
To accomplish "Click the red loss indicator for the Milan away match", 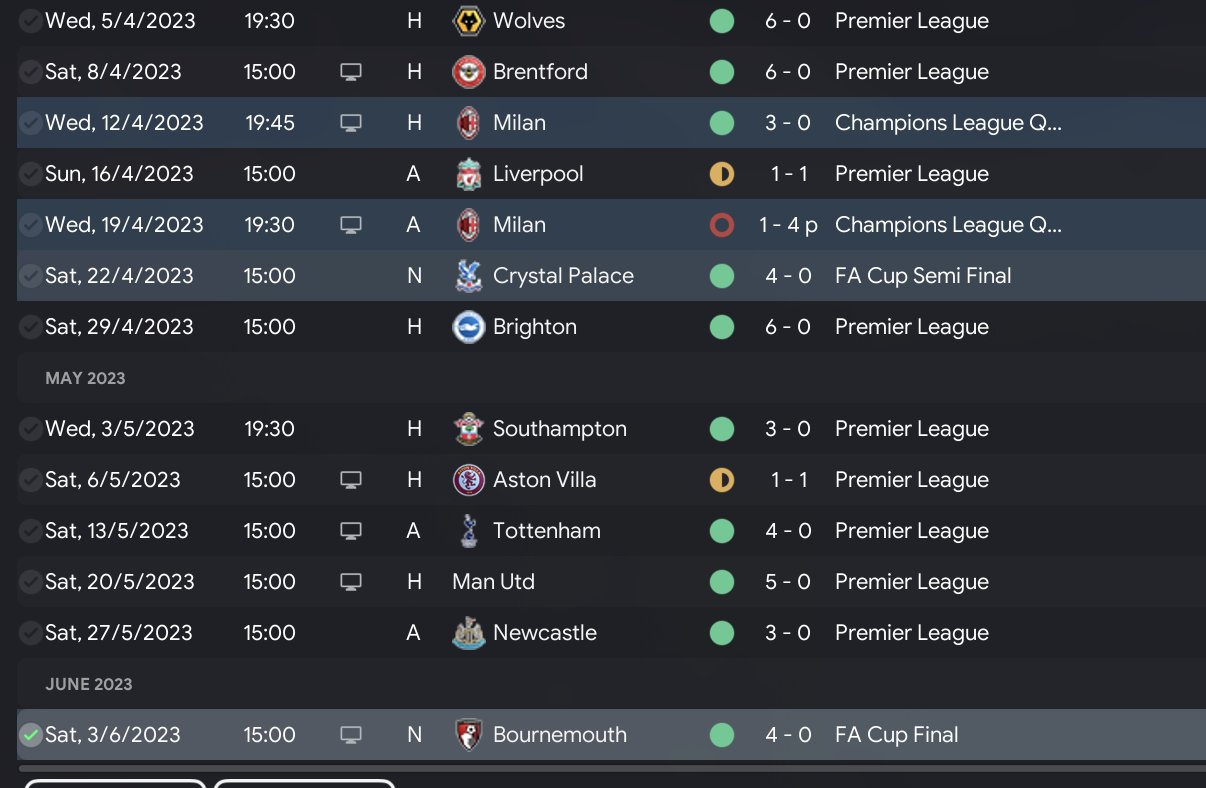I will [x=721, y=225].
